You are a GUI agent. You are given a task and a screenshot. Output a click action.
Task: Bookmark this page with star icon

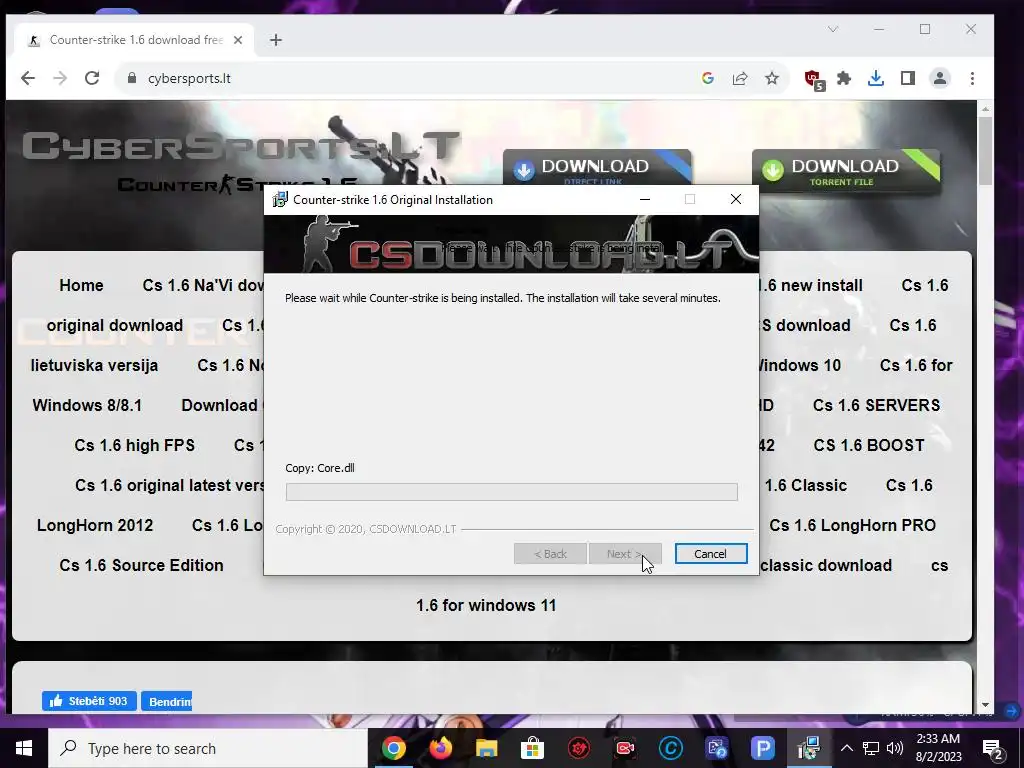click(x=772, y=78)
